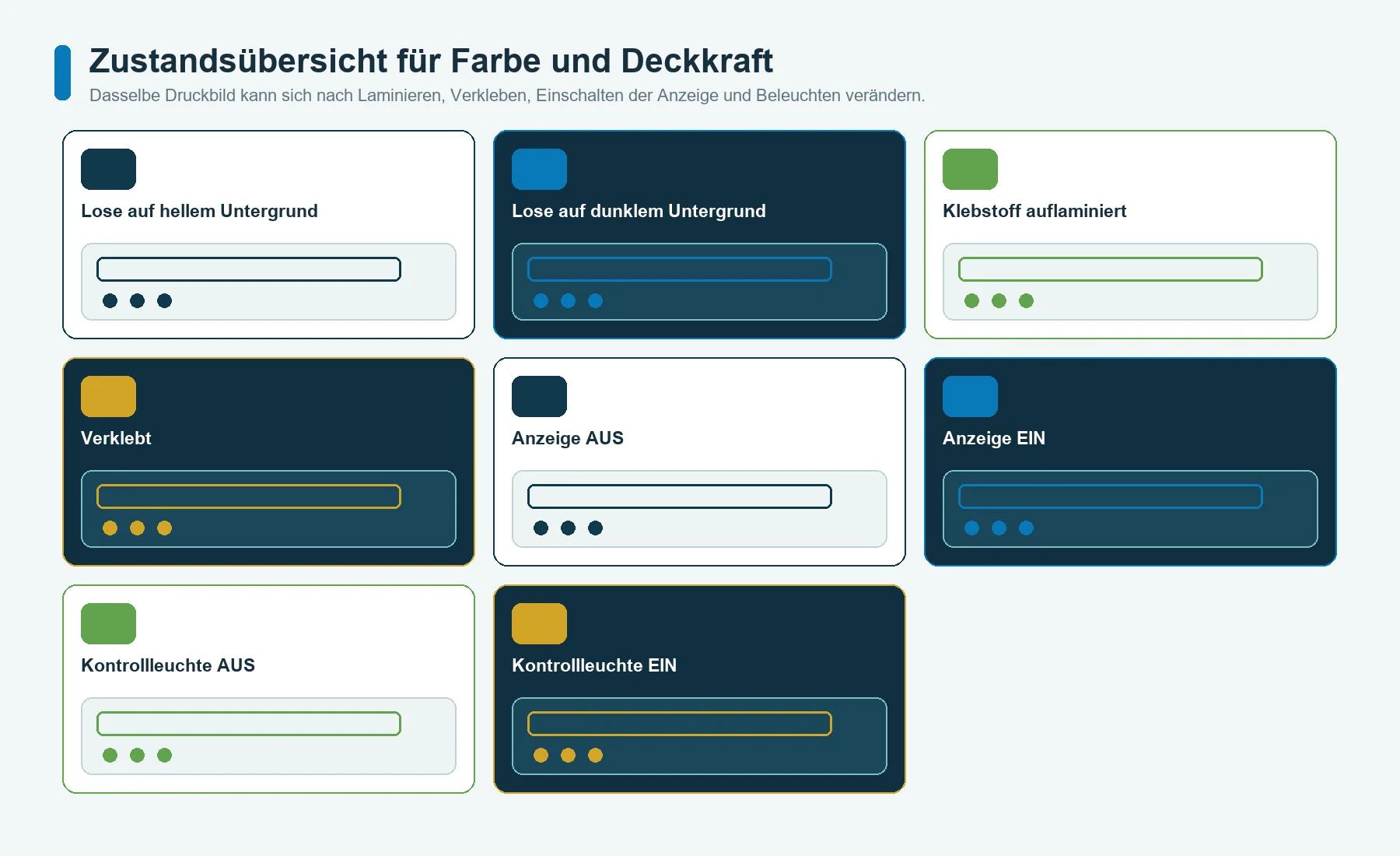
Task: Click the middle blue dot in 'Anzeige EIN' card
Action: 999,528
